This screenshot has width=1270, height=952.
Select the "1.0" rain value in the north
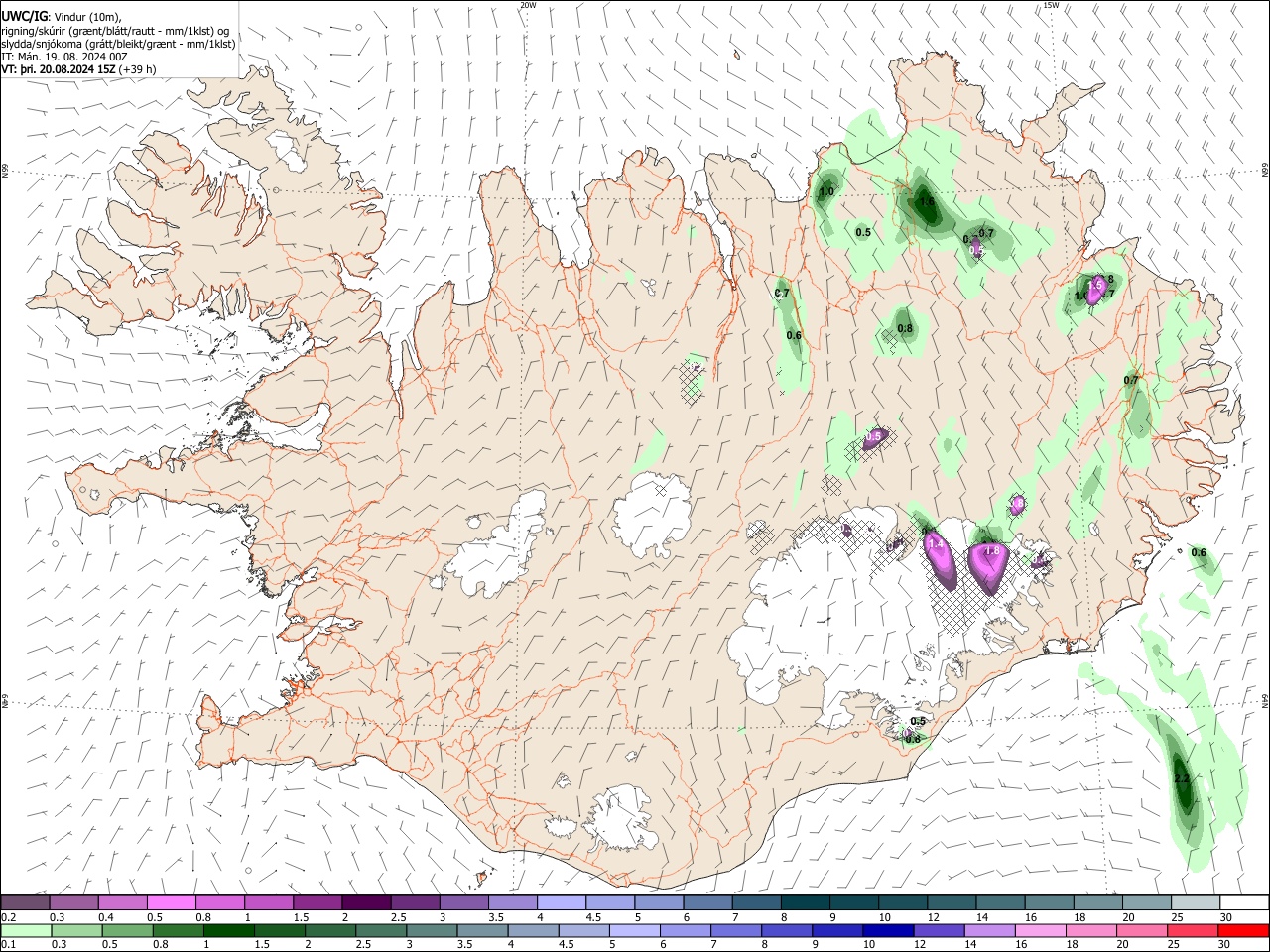click(x=826, y=191)
